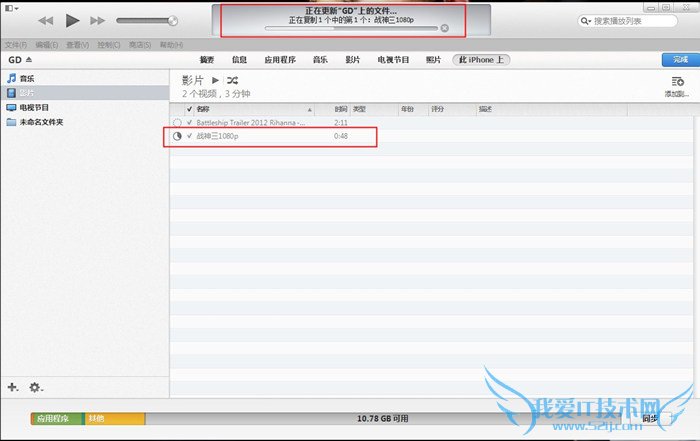Sort by the 评分 column header
Viewport: 700px width, 441px height.
(x=452, y=109)
